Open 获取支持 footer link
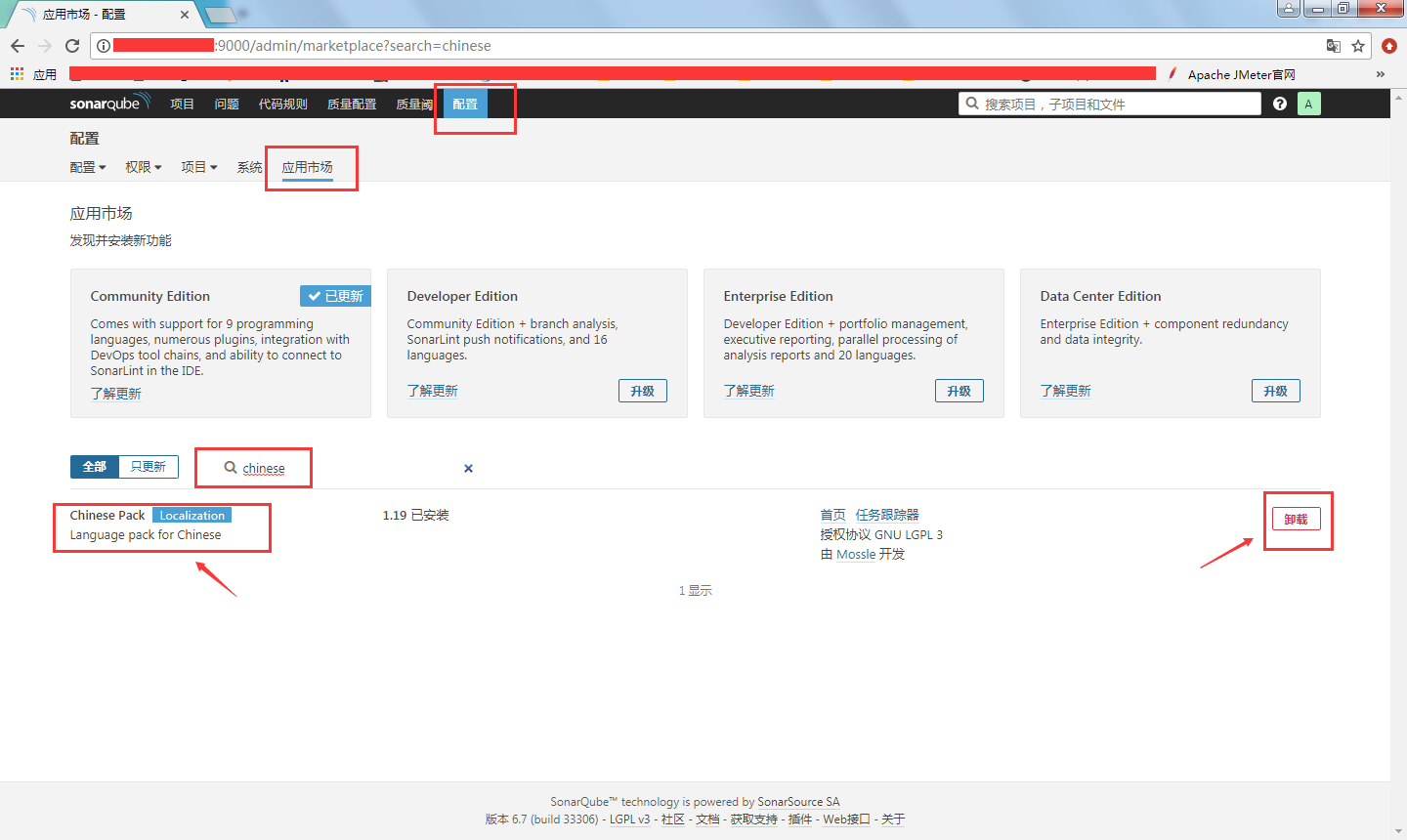This screenshot has width=1407, height=840. click(754, 819)
